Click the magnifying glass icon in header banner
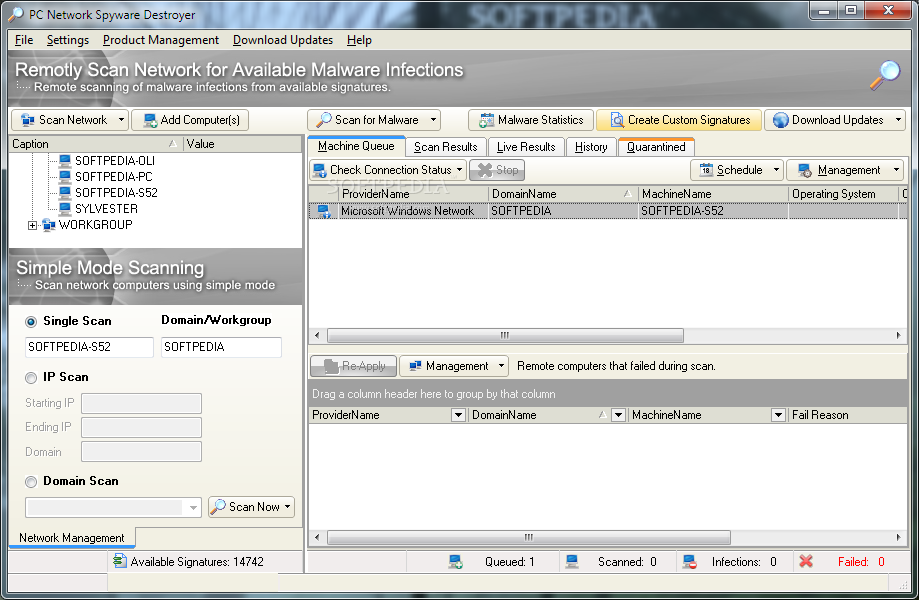Screen dimensions: 919x600 tap(885, 75)
